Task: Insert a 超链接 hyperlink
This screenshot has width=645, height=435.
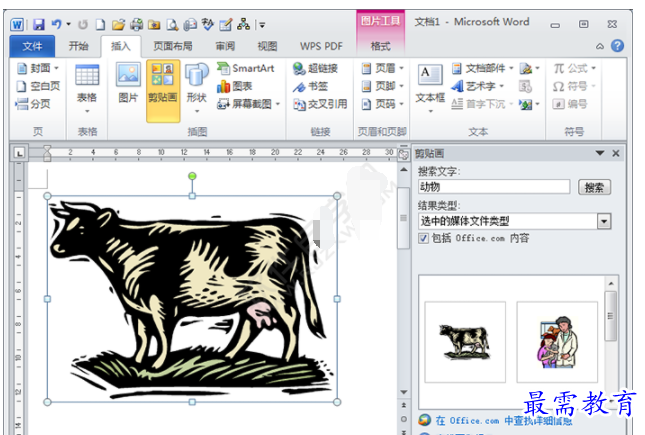Action: (x=316, y=68)
